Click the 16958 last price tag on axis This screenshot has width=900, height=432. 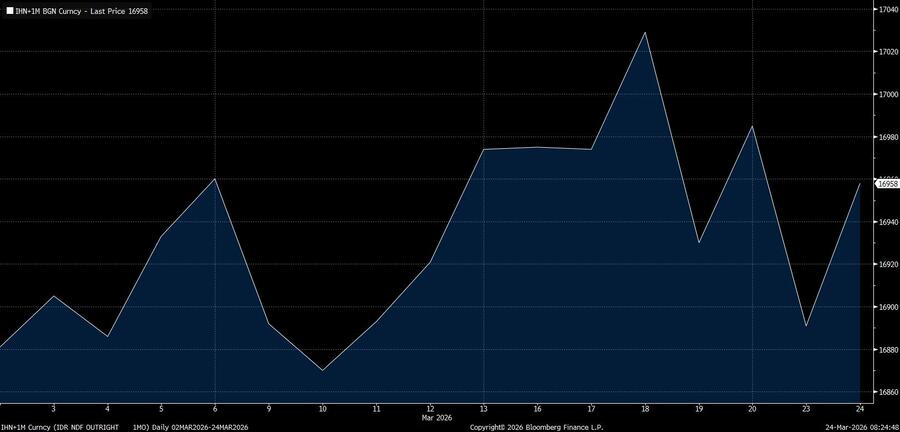coord(886,184)
